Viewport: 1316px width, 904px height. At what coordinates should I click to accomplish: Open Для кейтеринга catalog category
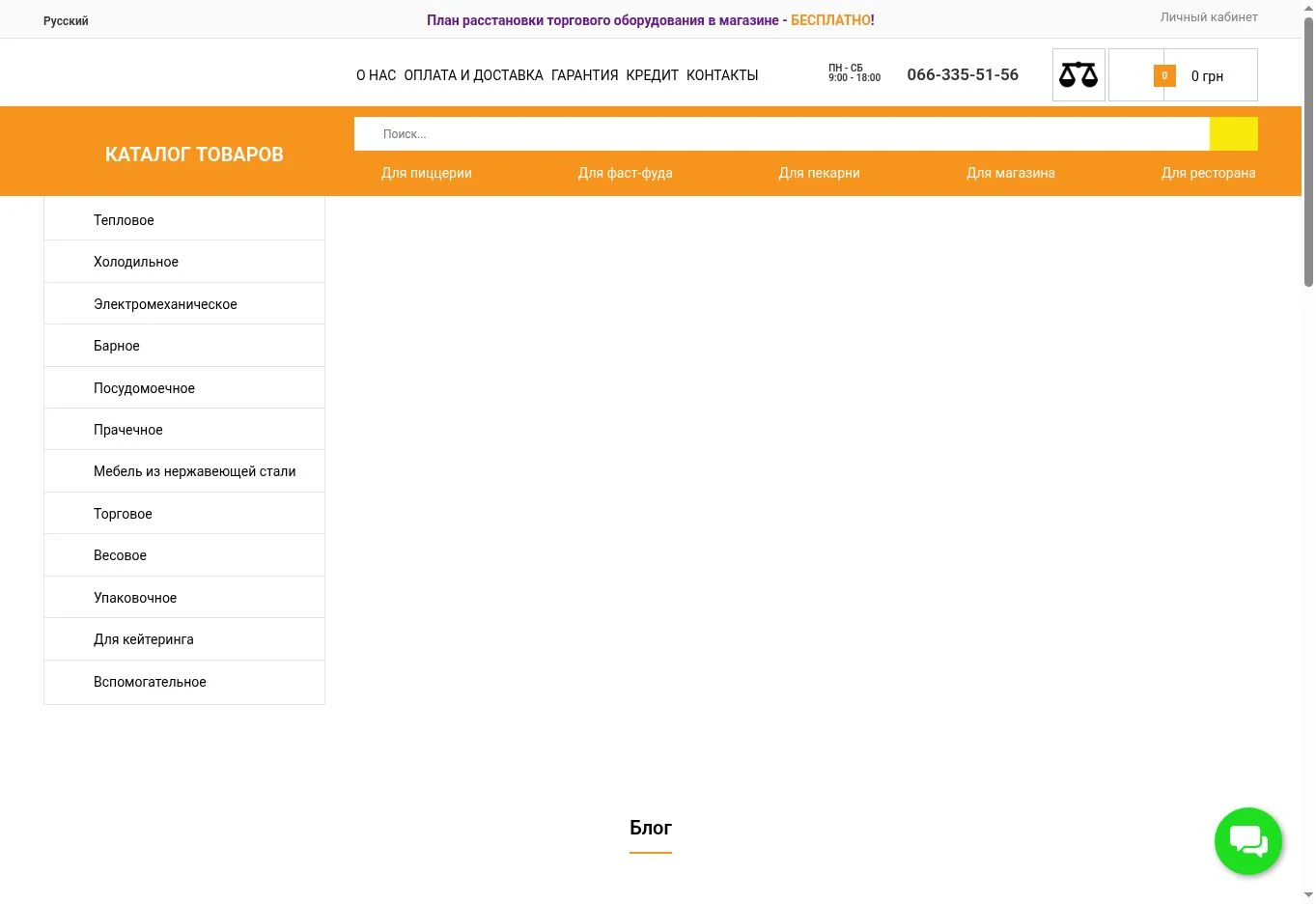pyautogui.click(x=184, y=639)
